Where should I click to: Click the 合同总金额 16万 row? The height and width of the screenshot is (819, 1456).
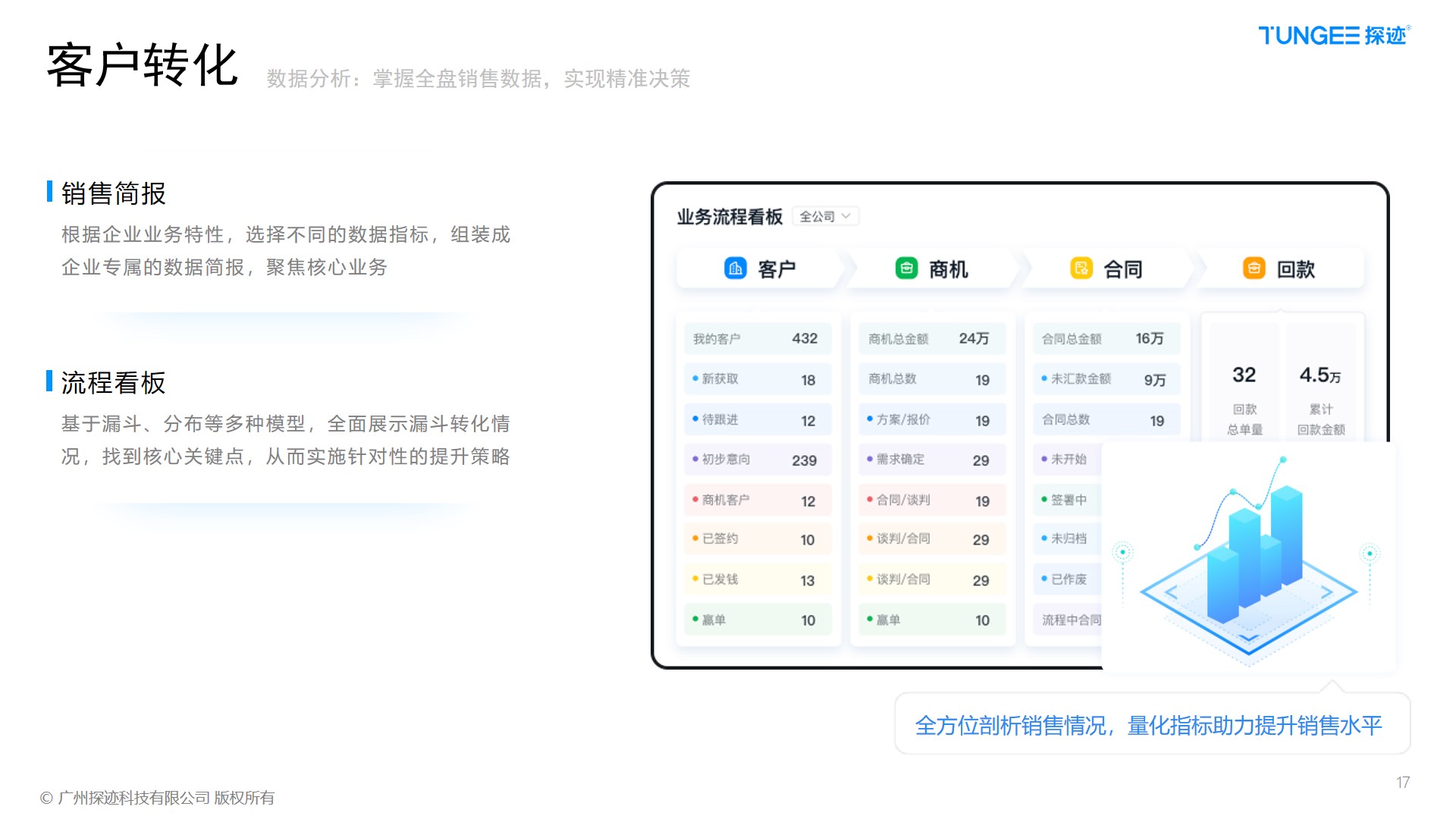pos(1105,339)
